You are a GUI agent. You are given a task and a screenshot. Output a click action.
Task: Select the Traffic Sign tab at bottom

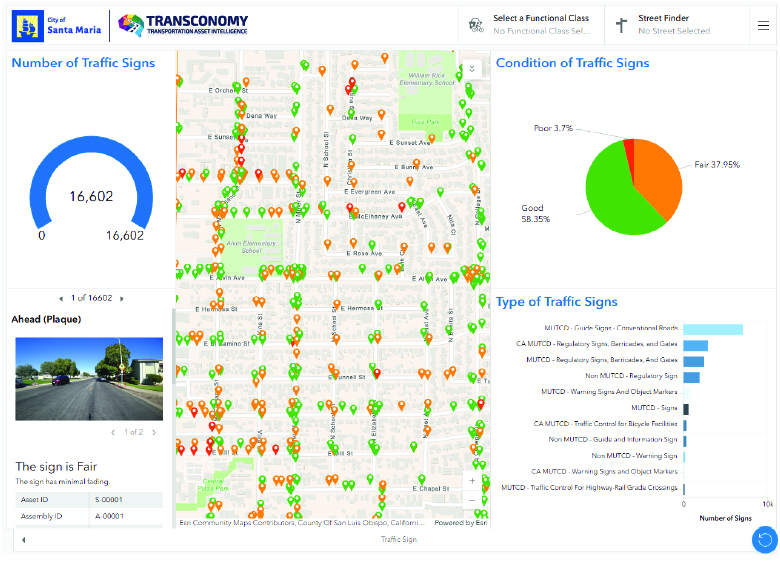pos(398,539)
